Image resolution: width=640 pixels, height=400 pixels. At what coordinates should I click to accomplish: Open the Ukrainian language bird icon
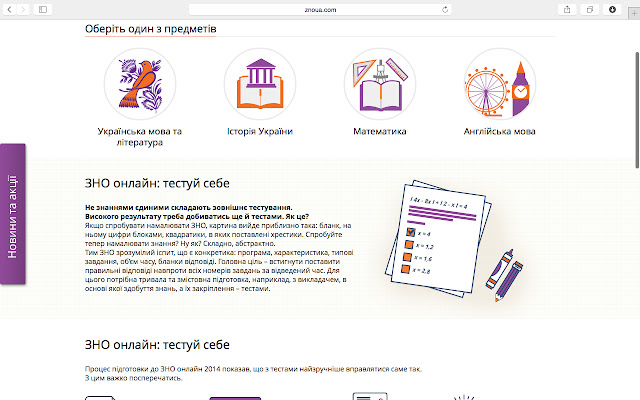[x=140, y=84]
